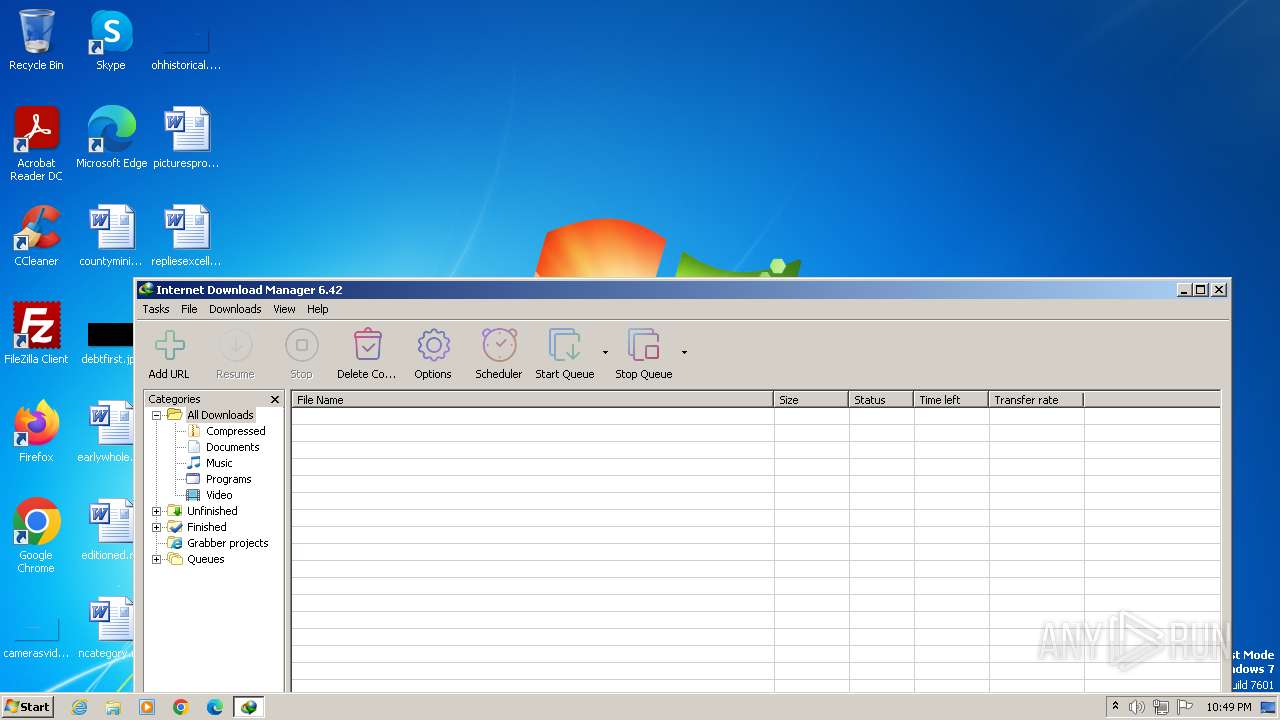Open the Tasks menu
This screenshot has width=1280, height=720.
156,309
